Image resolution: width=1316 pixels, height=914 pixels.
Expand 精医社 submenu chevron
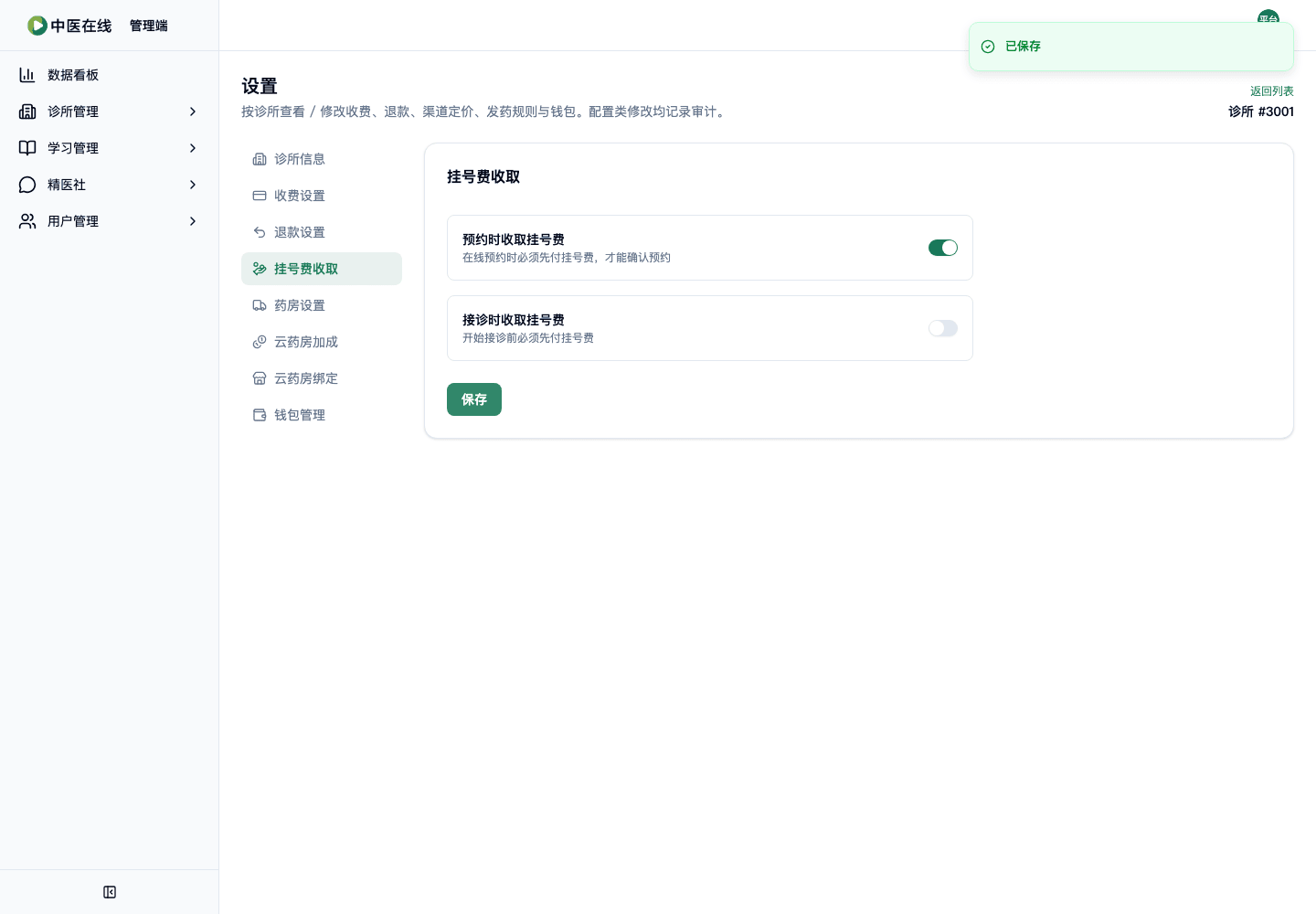pyautogui.click(x=193, y=185)
